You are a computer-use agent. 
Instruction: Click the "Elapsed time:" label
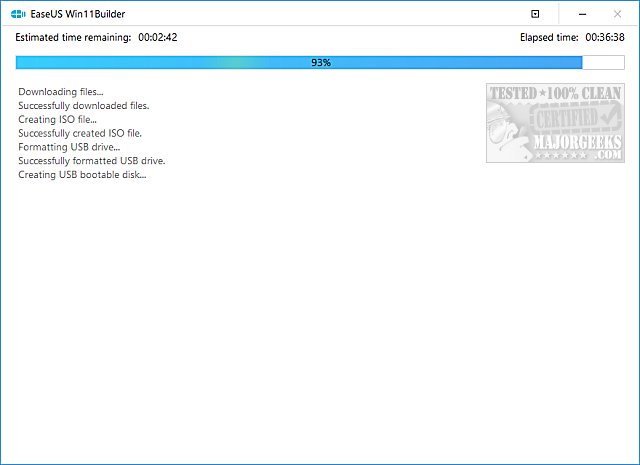(x=549, y=38)
